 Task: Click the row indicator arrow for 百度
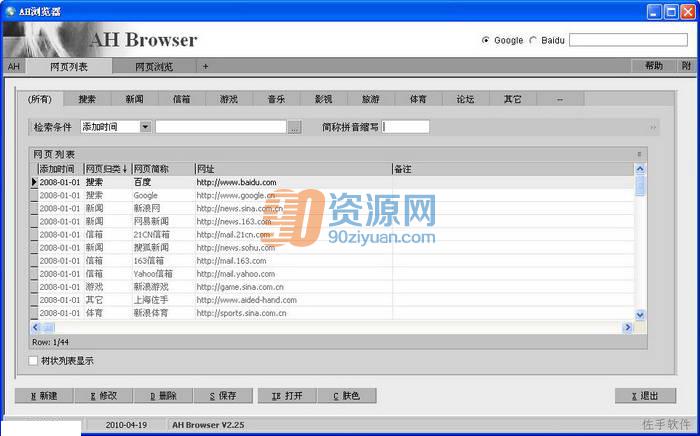click(x=34, y=183)
